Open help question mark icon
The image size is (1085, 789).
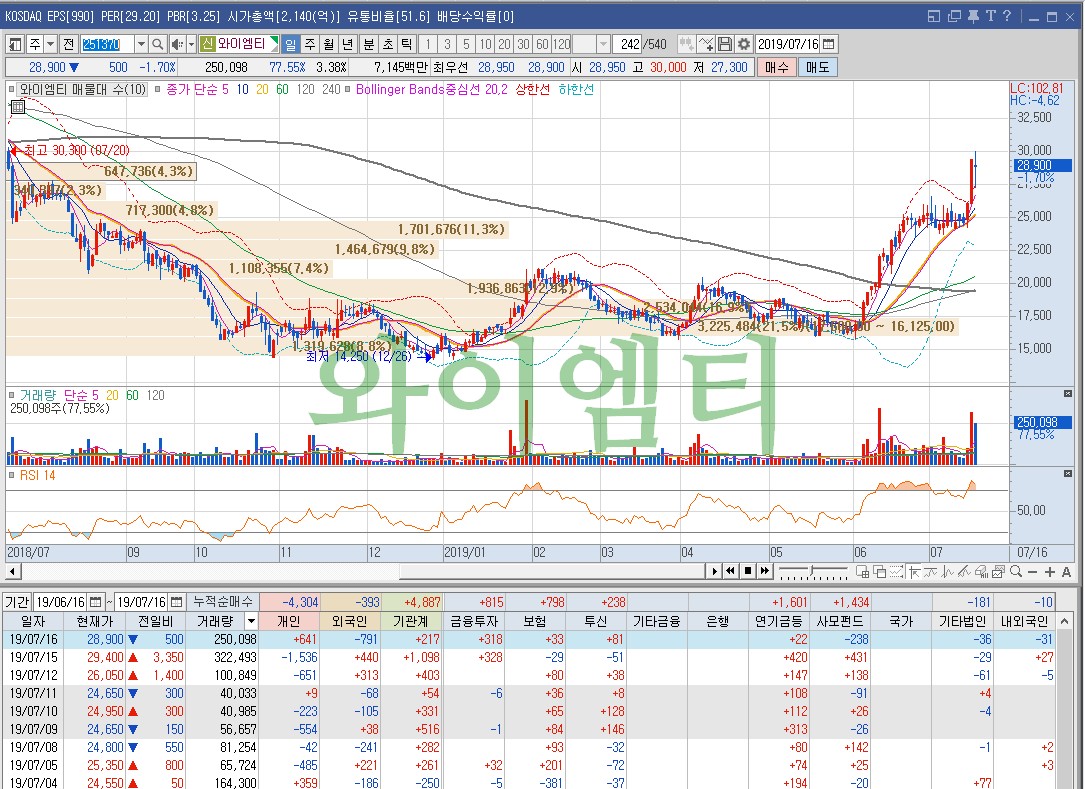[1007, 16]
